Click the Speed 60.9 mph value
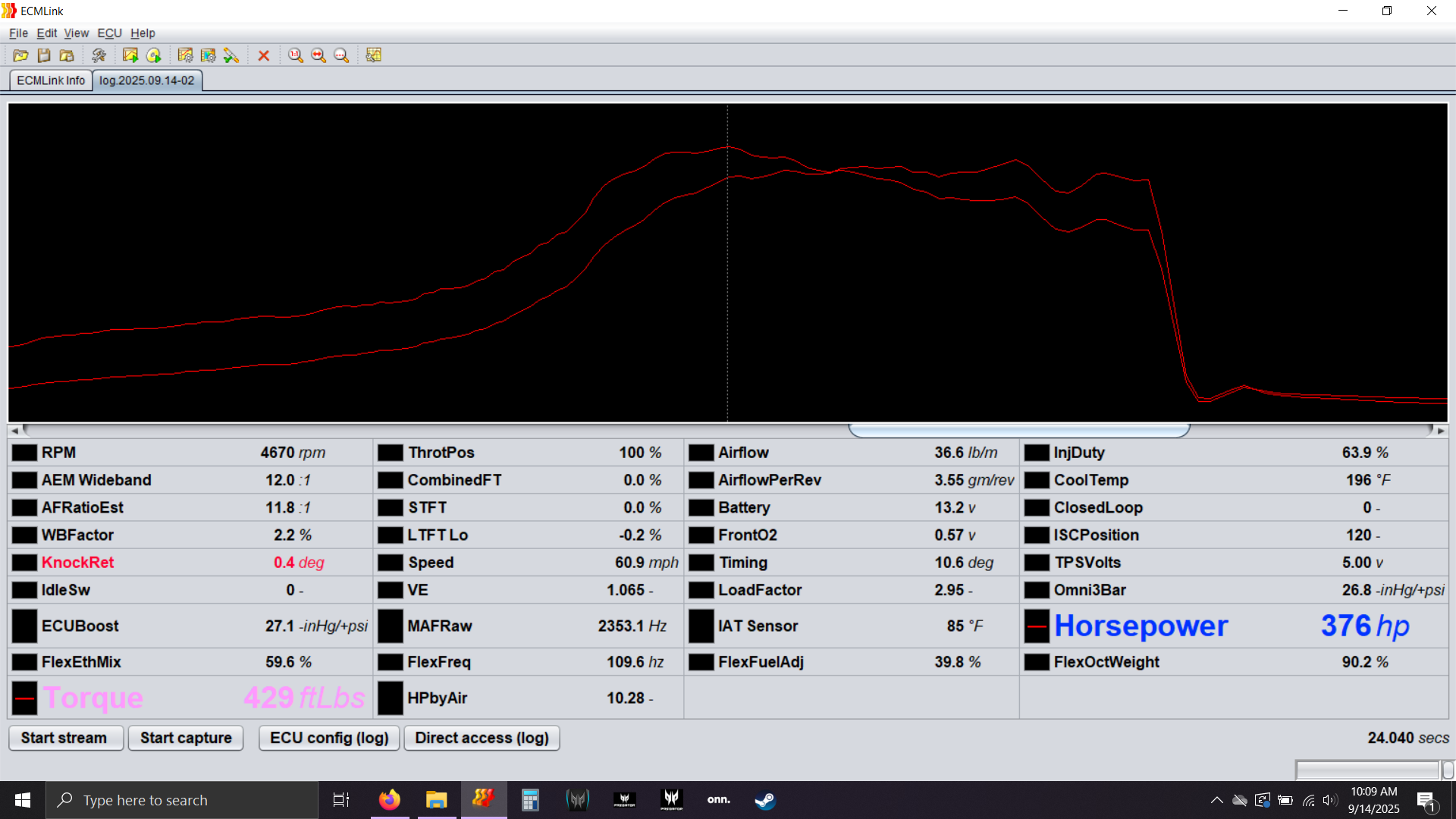The width and height of the screenshot is (1456, 819). [646, 563]
